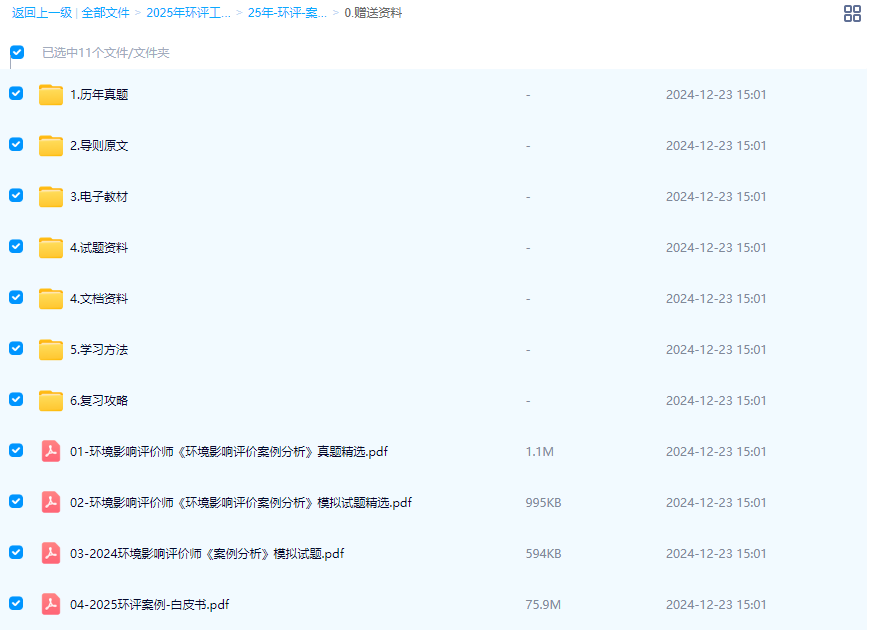Click the 594KB file size value
883x639 pixels.
[x=543, y=553]
